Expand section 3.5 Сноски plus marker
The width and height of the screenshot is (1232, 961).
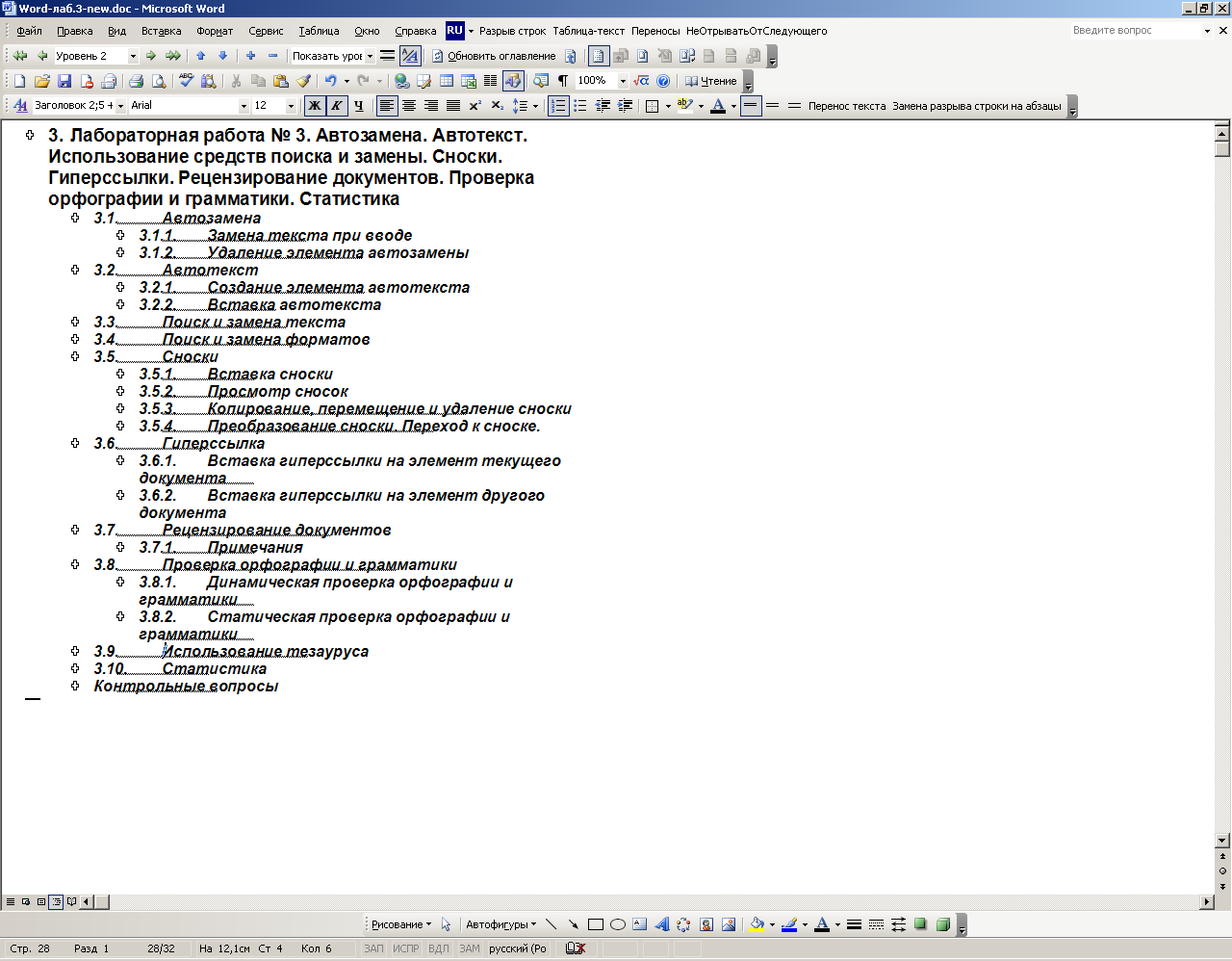(75, 356)
